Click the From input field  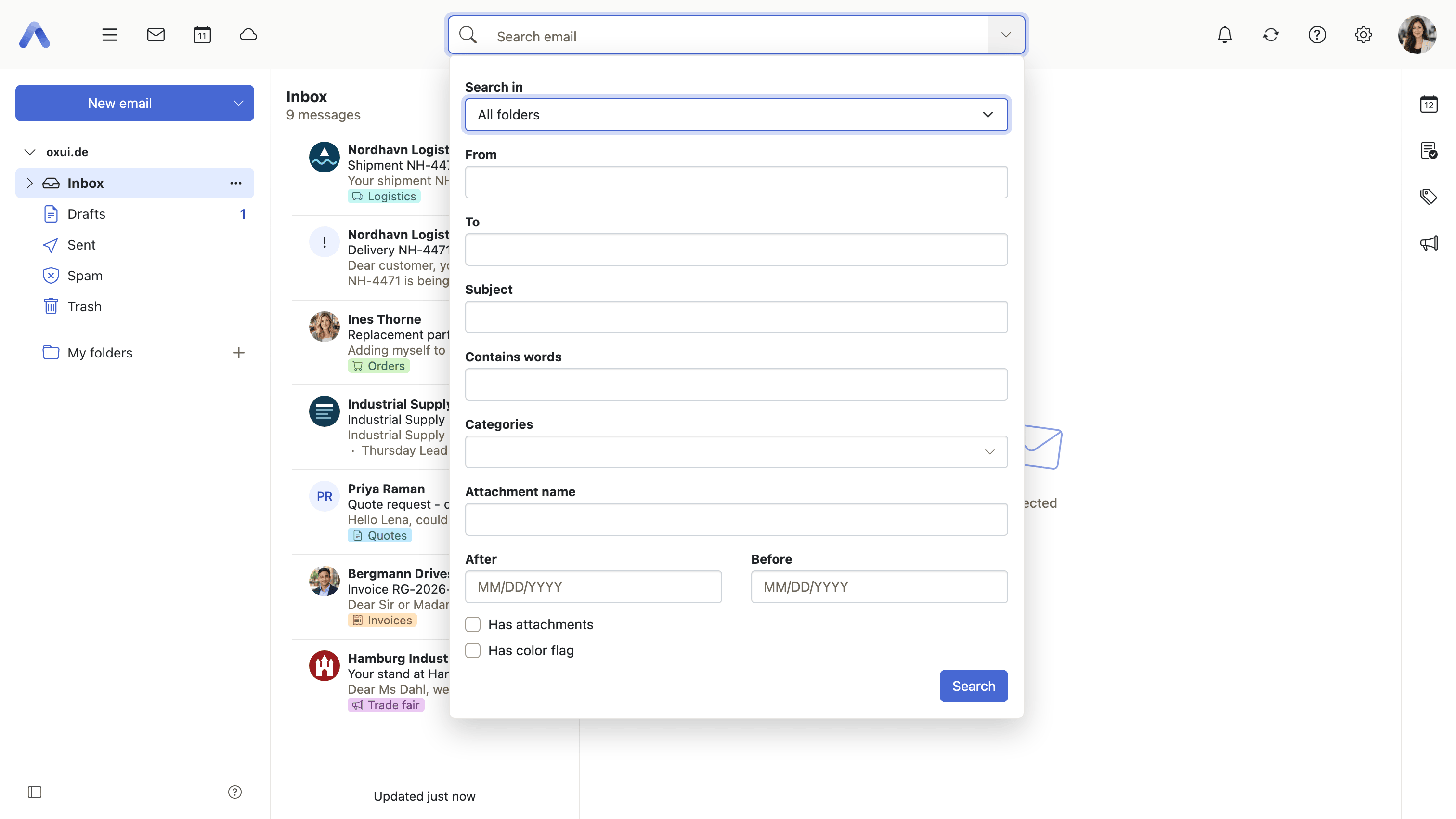[736, 182]
